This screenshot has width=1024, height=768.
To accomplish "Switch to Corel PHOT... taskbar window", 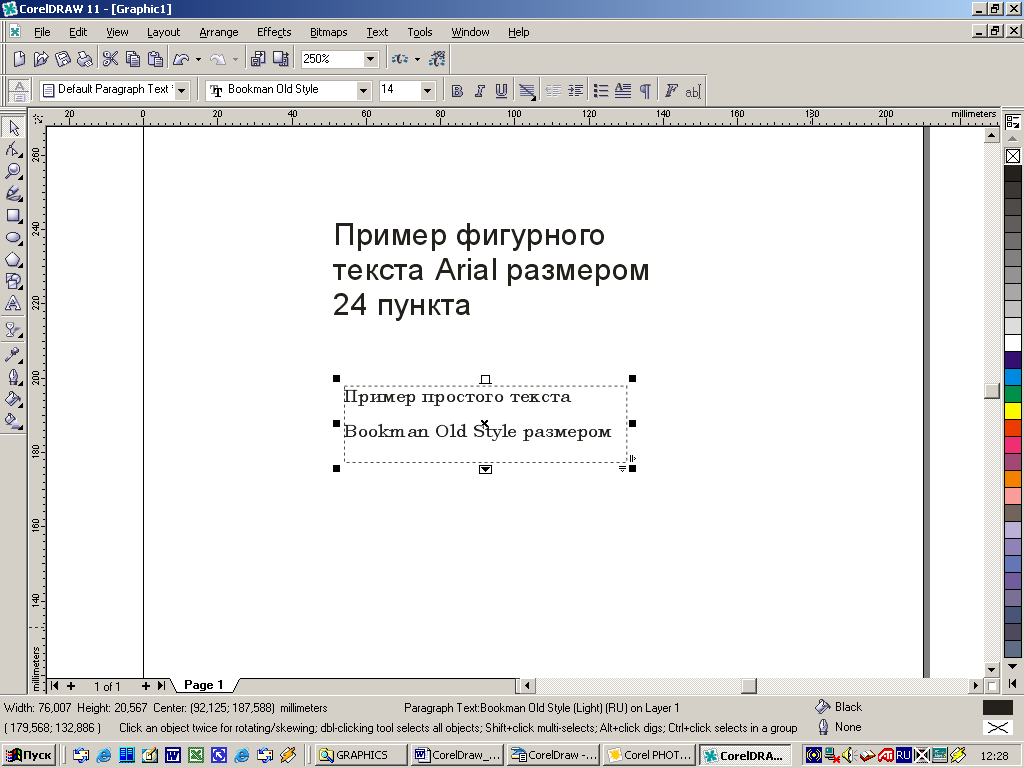I will pos(650,755).
